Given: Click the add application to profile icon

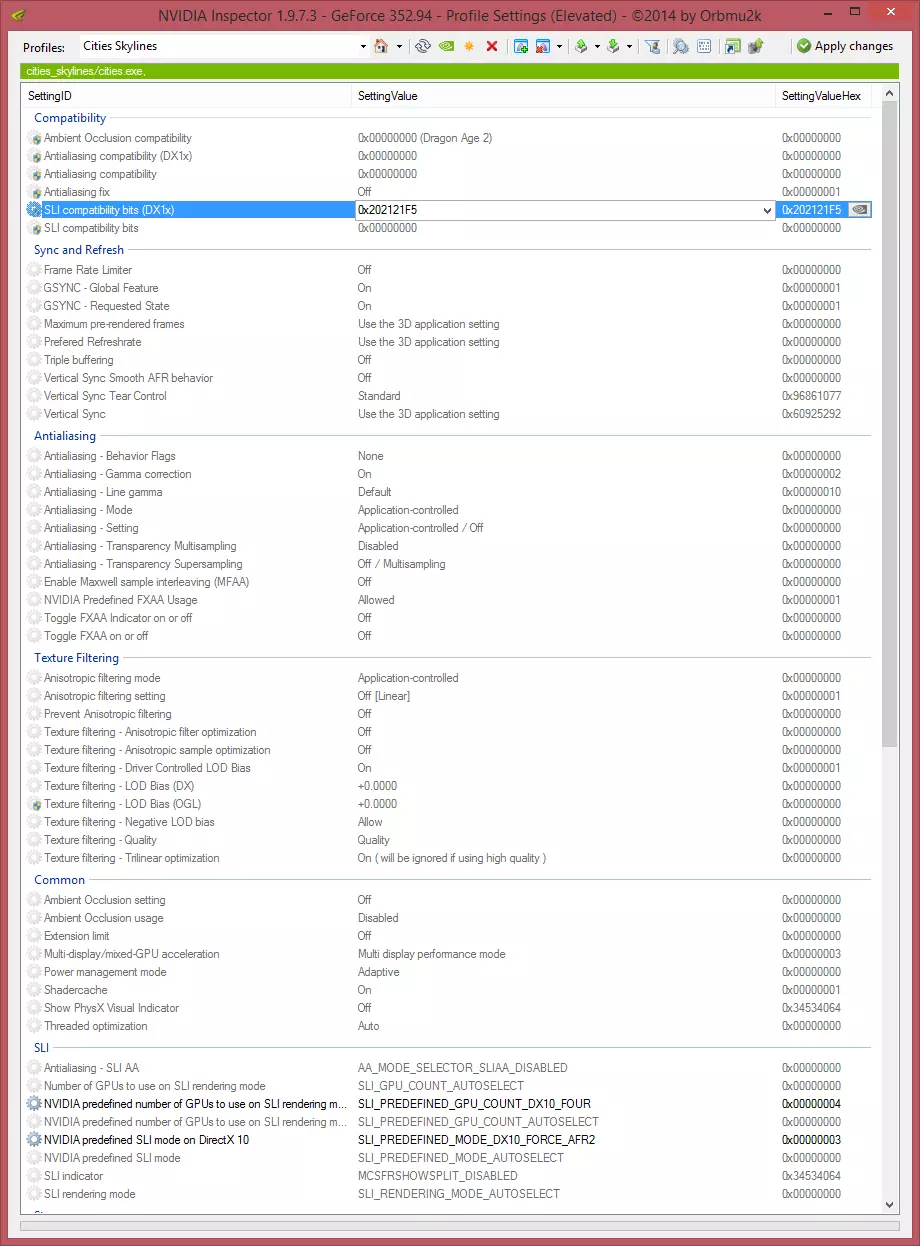Looking at the screenshot, I should [521, 46].
